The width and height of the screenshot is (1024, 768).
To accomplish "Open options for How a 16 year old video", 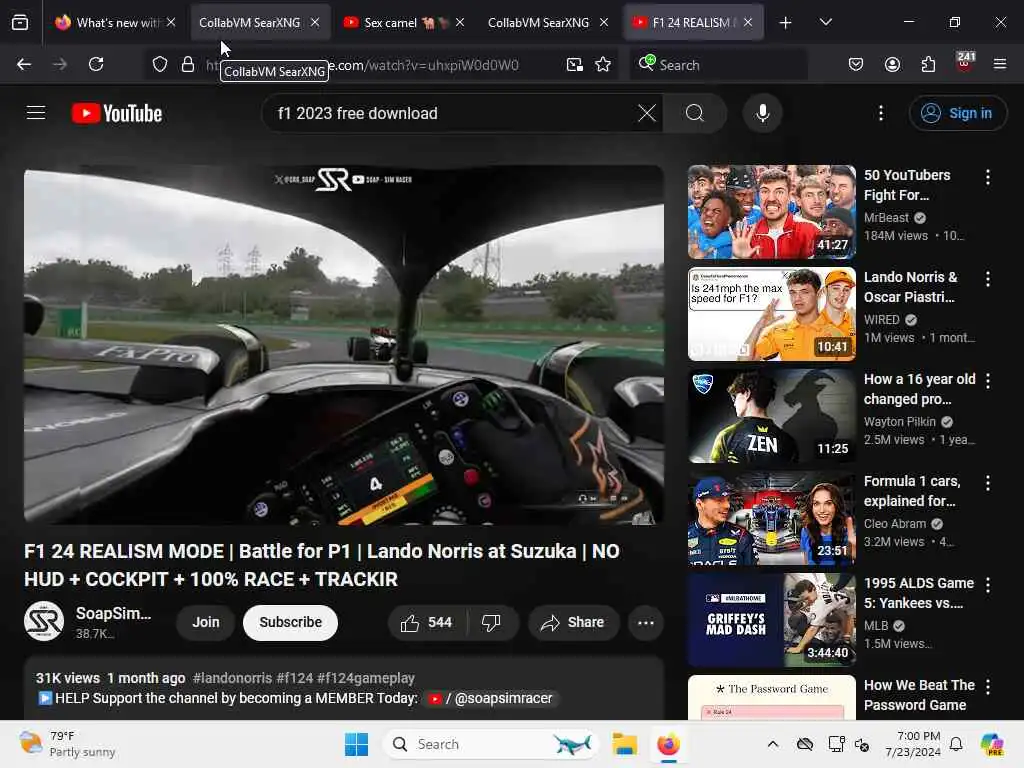I will click(x=988, y=381).
